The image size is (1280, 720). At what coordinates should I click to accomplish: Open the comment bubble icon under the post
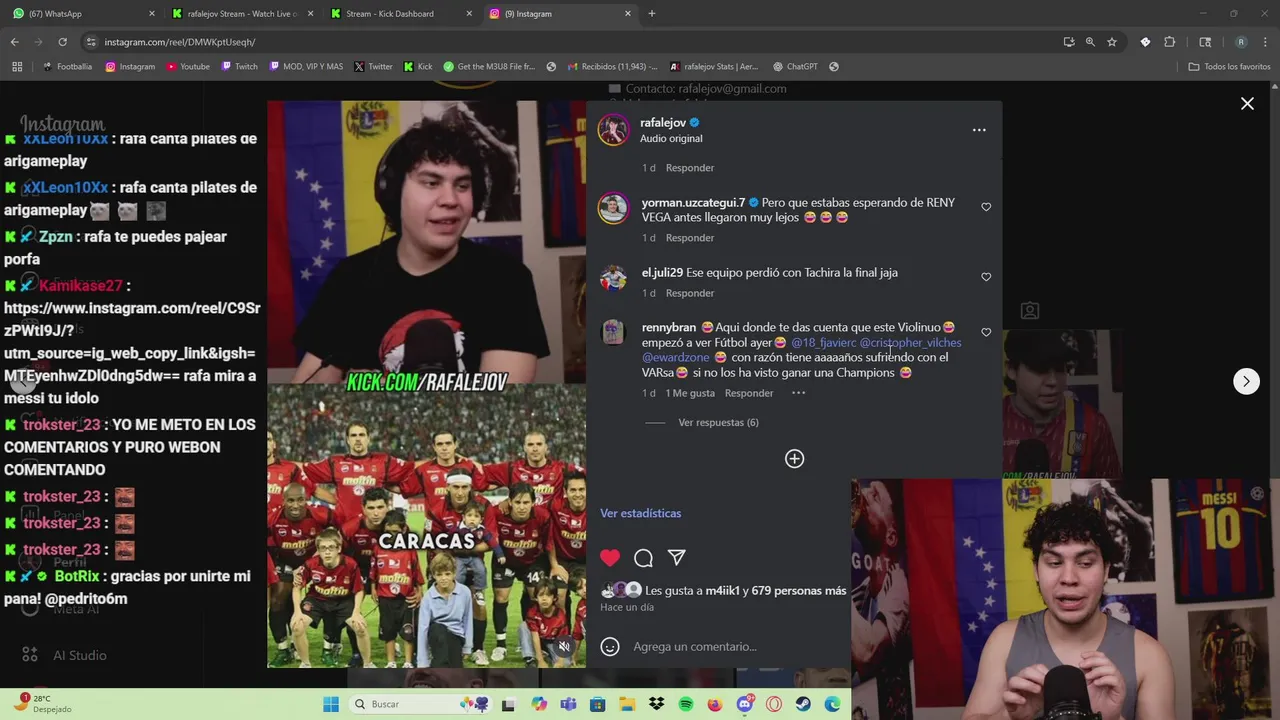644,558
